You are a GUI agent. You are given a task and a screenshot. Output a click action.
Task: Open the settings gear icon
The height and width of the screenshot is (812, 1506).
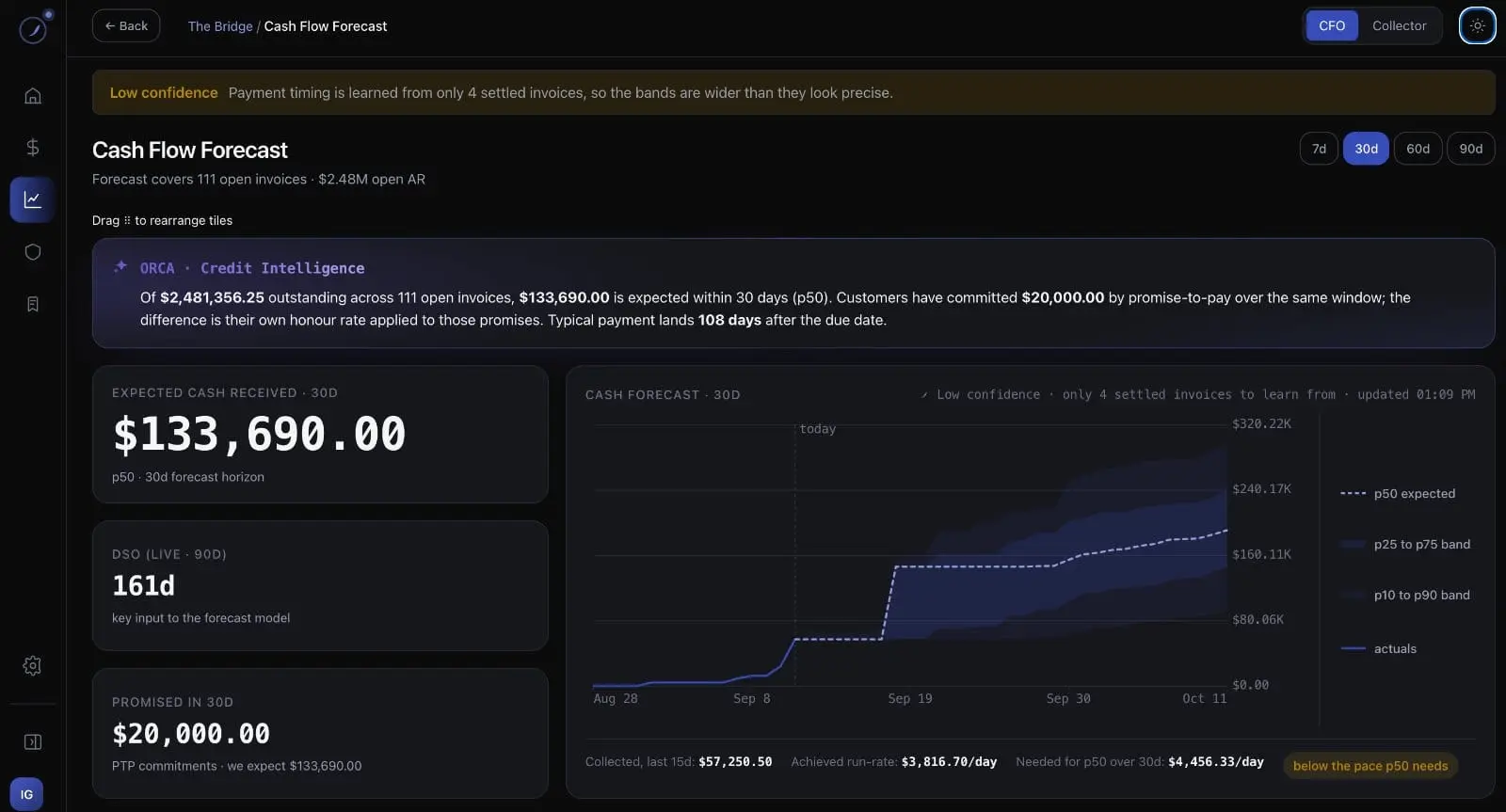click(32, 665)
